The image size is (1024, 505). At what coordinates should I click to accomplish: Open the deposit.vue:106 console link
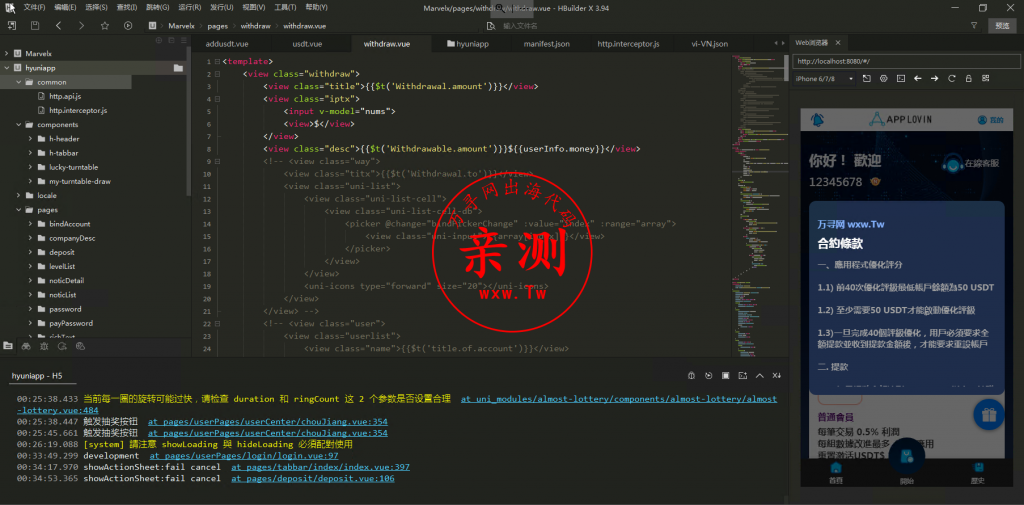[313, 479]
